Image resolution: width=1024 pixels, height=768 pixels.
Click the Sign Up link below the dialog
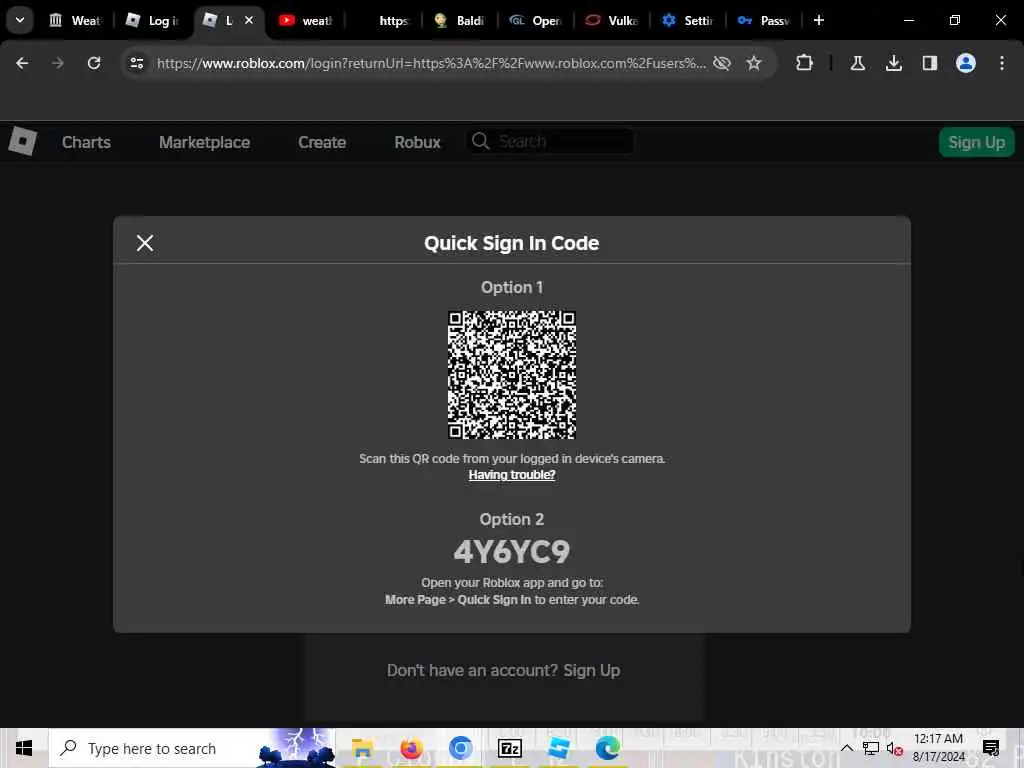[592, 670]
